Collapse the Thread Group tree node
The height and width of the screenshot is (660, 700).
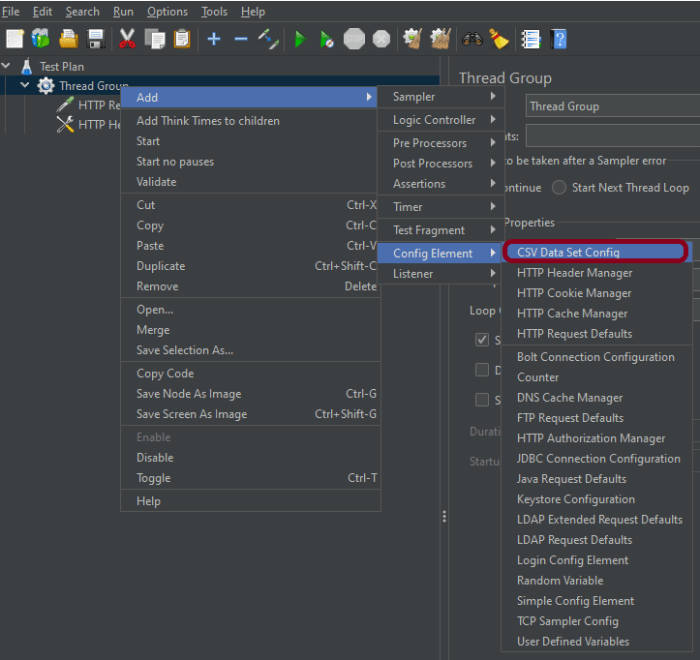pos(26,86)
